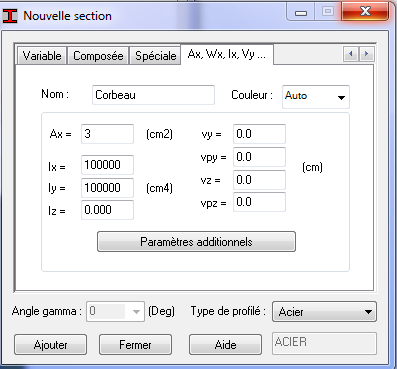This screenshot has width=397, height=369.
Task: Close the Nouvelle section window
Action: (x=365, y=12)
